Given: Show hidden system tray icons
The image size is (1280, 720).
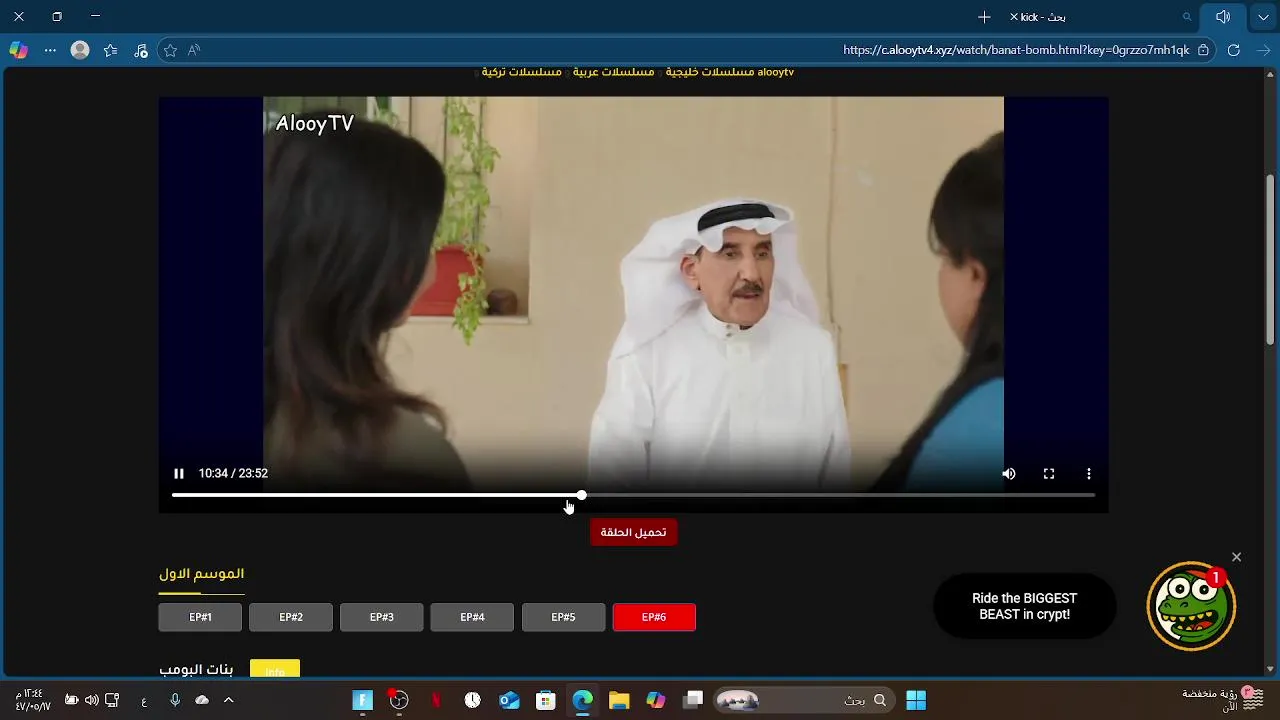Looking at the screenshot, I should [228, 700].
